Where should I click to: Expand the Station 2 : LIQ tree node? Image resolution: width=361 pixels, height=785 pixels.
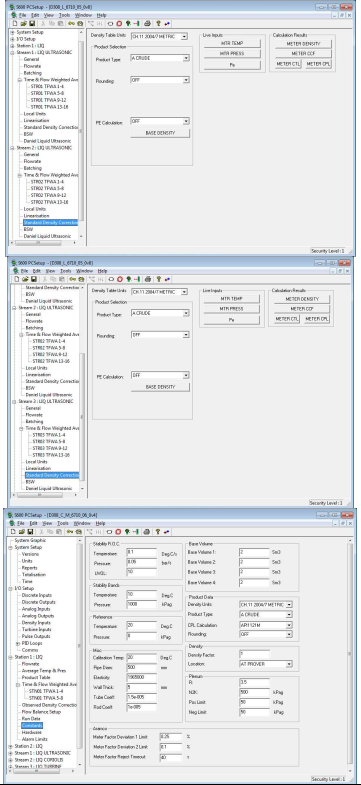pos(11,746)
